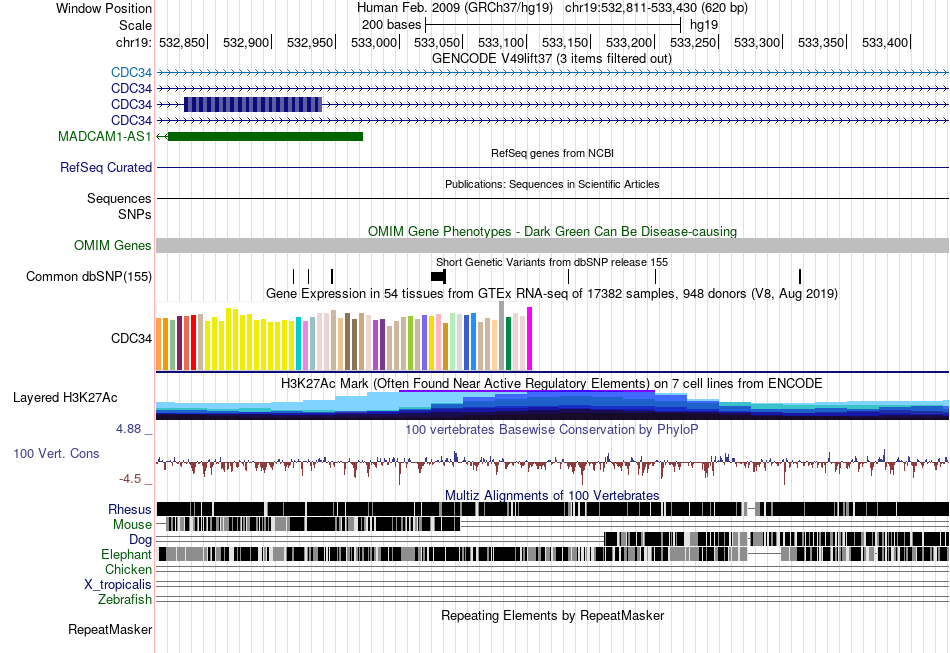Click the GTEx RNA-seq gene expression title
Screen dimensions: 950x653
pyautogui.click(x=552, y=294)
